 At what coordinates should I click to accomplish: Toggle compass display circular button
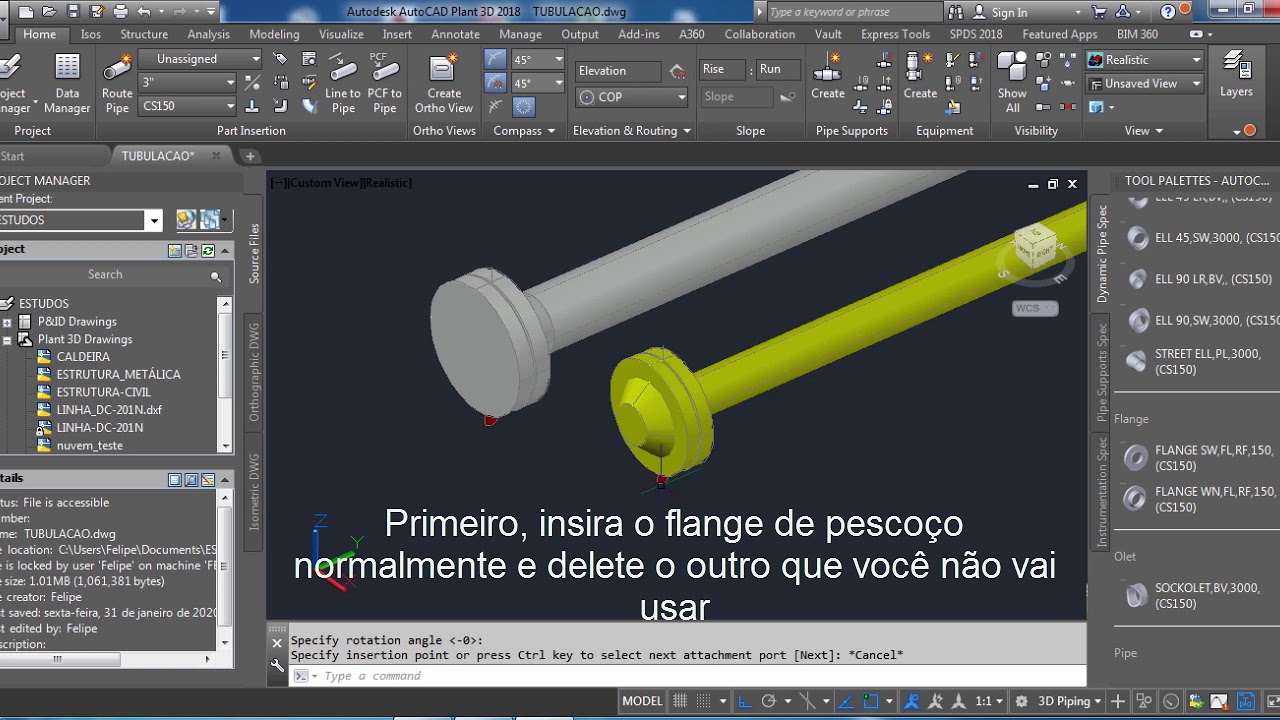[x=524, y=106]
